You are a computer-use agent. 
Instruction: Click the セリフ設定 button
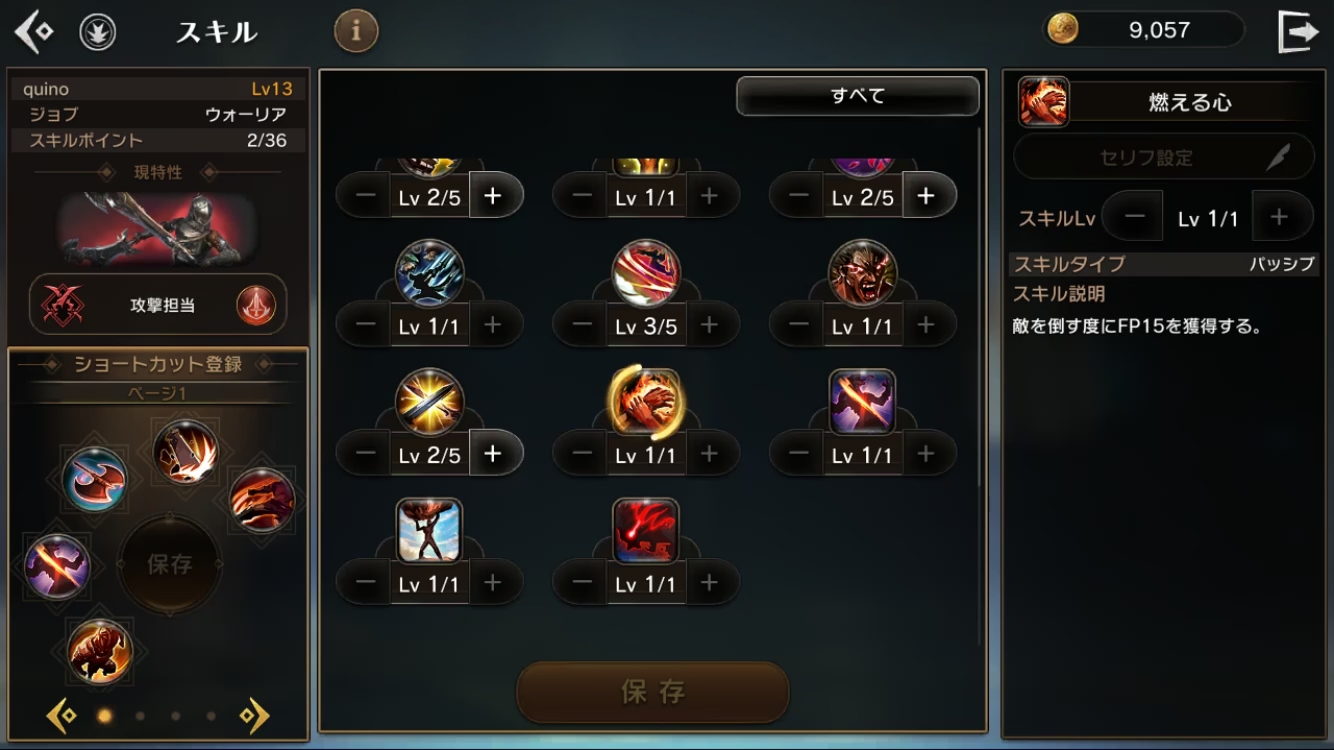[1163, 157]
